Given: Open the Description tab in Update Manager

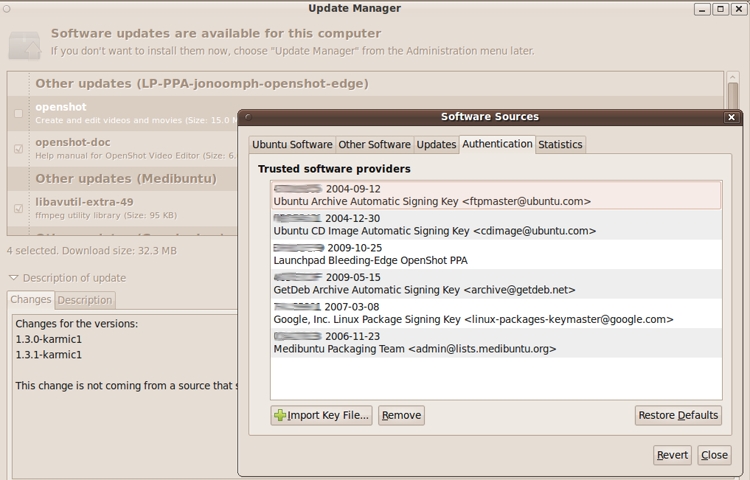Looking at the screenshot, I should [x=85, y=300].
